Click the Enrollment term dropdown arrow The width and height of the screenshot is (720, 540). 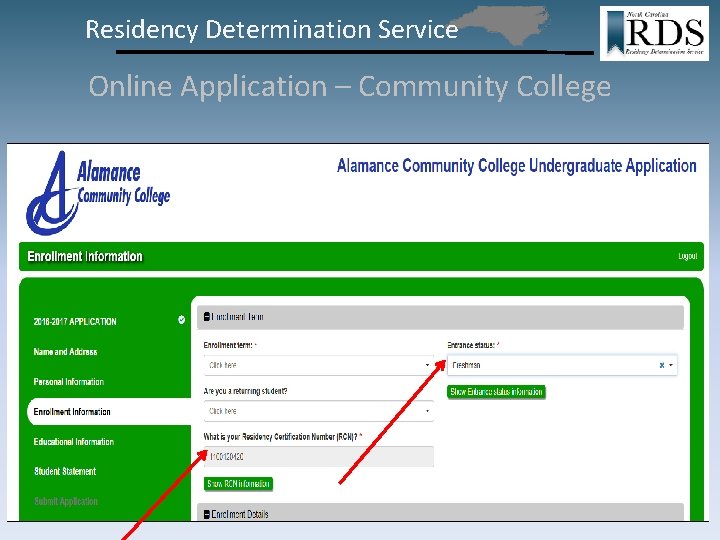coord(427,365)
